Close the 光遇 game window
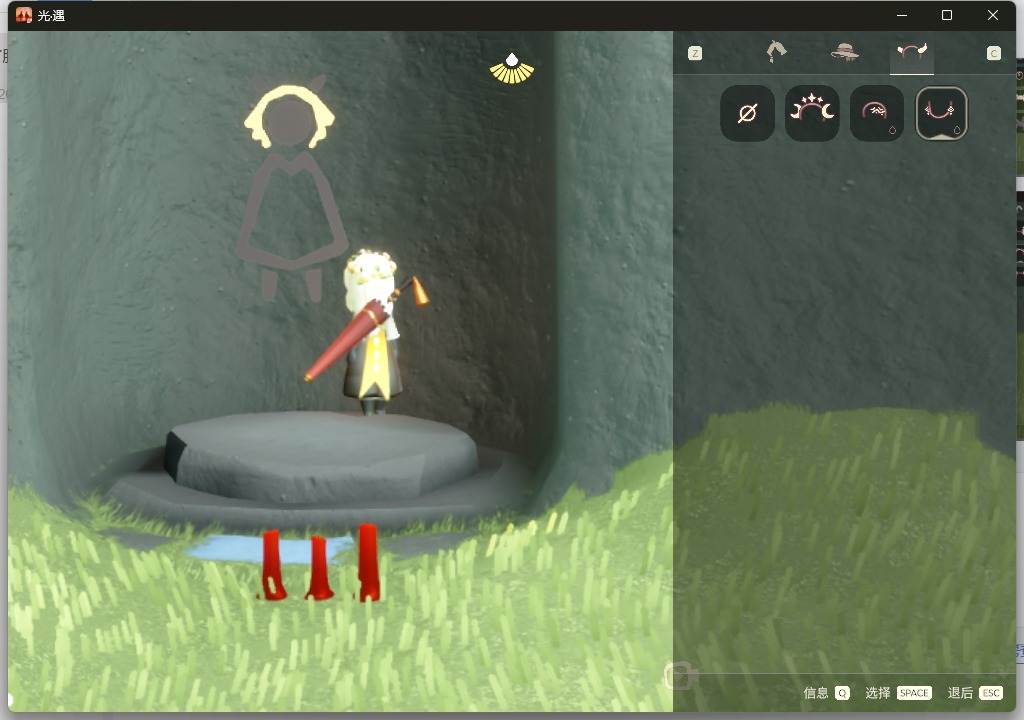The width and height of the screenshot is (1024, 720). click(x=993, y=15)
